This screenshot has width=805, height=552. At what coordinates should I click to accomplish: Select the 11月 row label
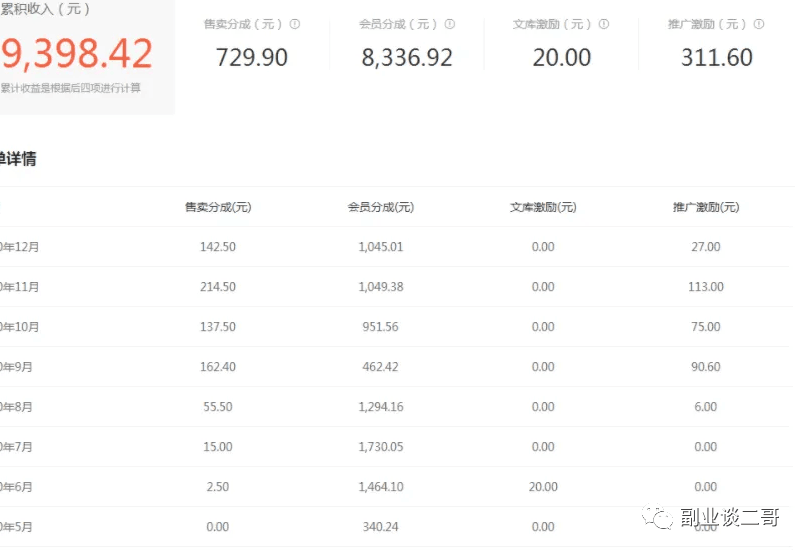[20, 287]
